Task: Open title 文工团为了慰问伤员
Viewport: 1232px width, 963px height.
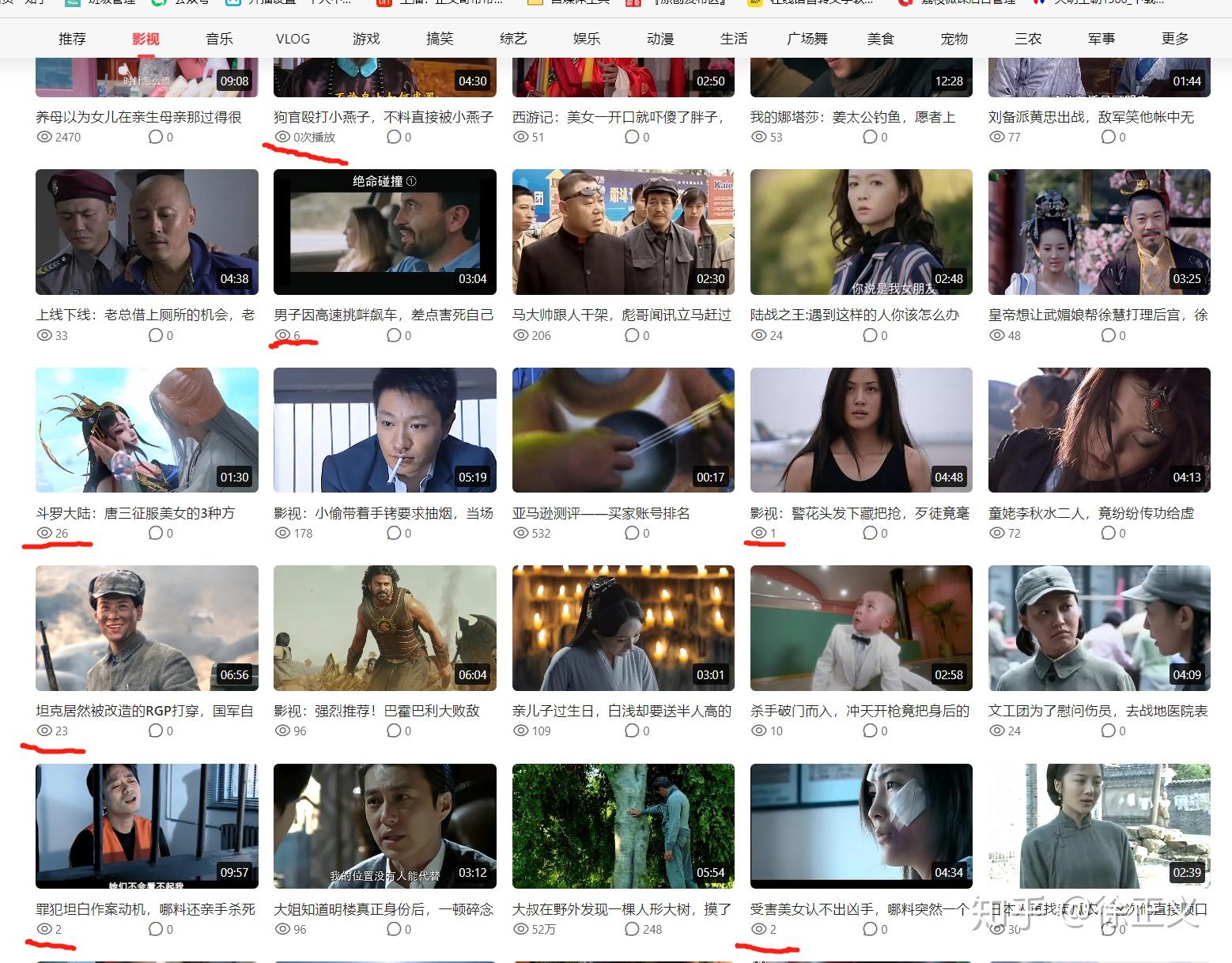Action: pos(1098,711)
